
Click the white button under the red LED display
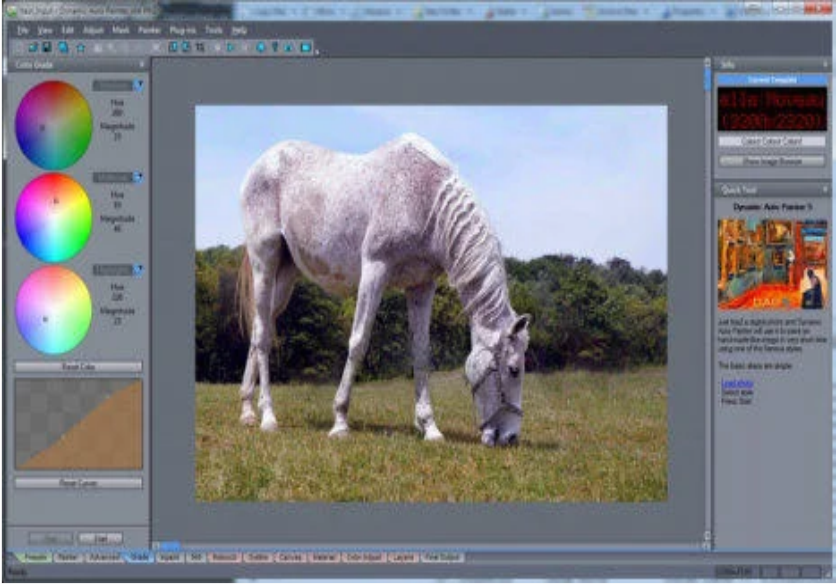(x=772, y=141)
